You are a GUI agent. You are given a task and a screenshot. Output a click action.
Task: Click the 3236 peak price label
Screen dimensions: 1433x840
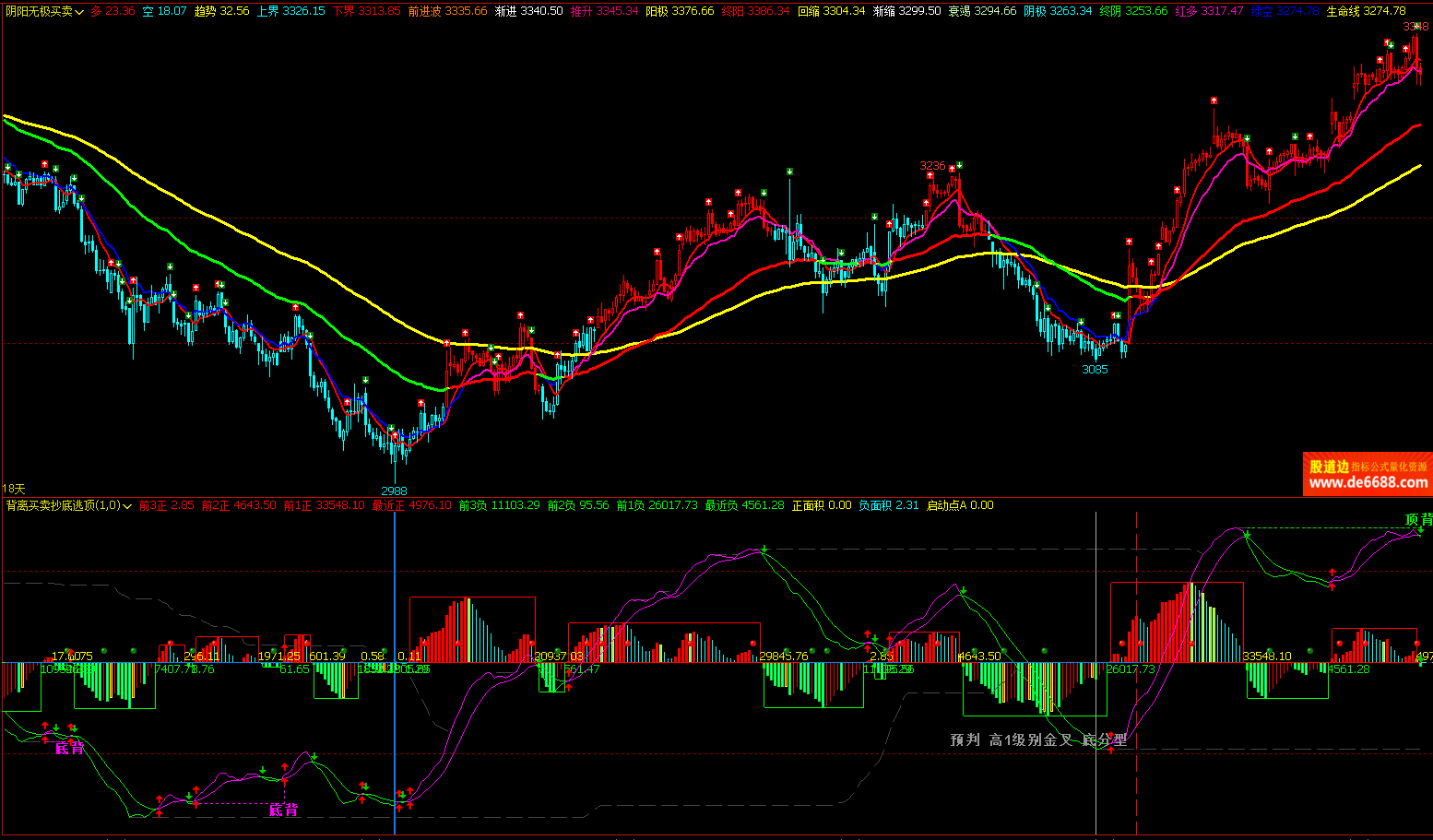932,166
